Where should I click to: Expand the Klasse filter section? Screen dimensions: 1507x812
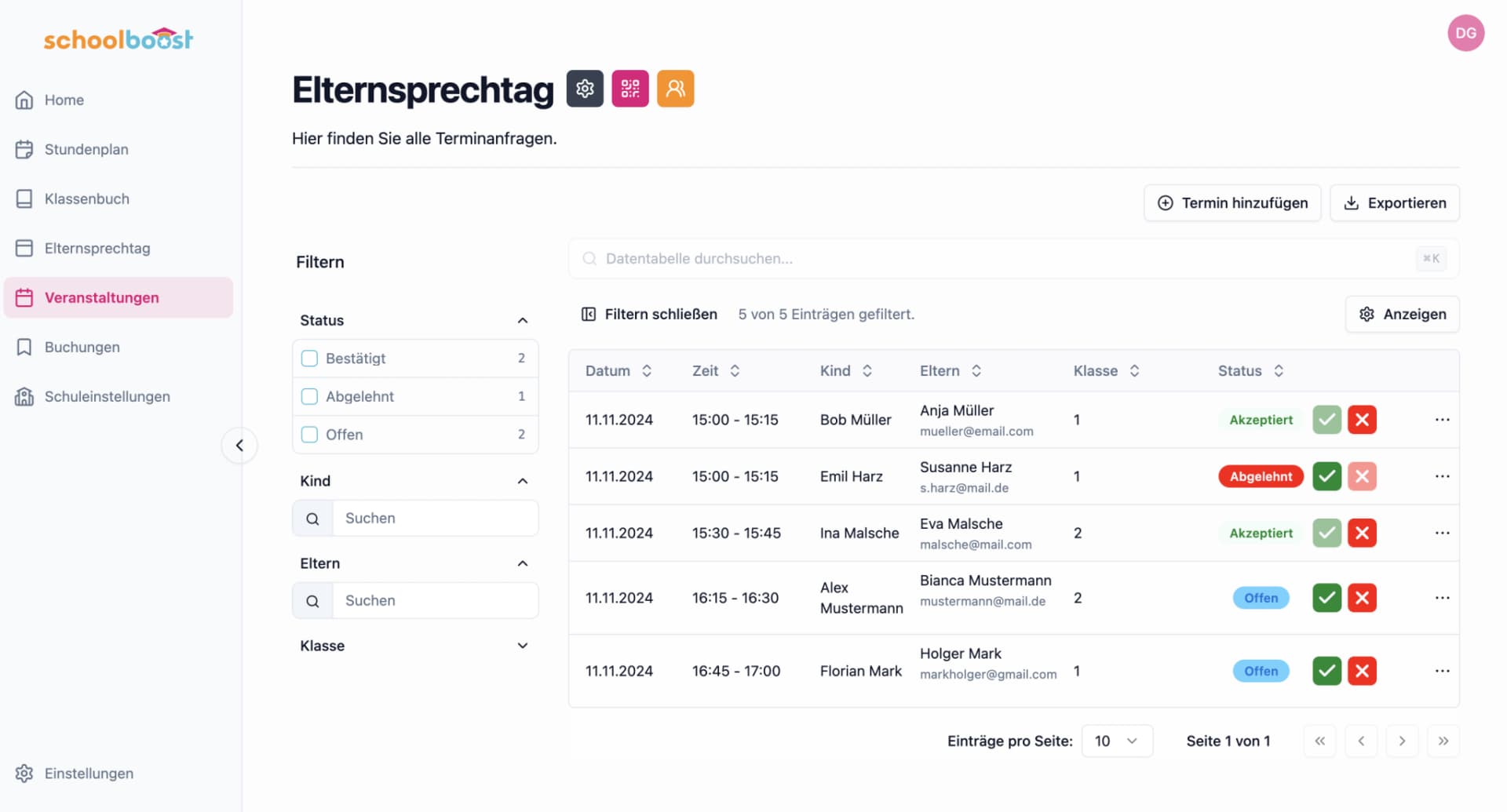pos(522,645)
